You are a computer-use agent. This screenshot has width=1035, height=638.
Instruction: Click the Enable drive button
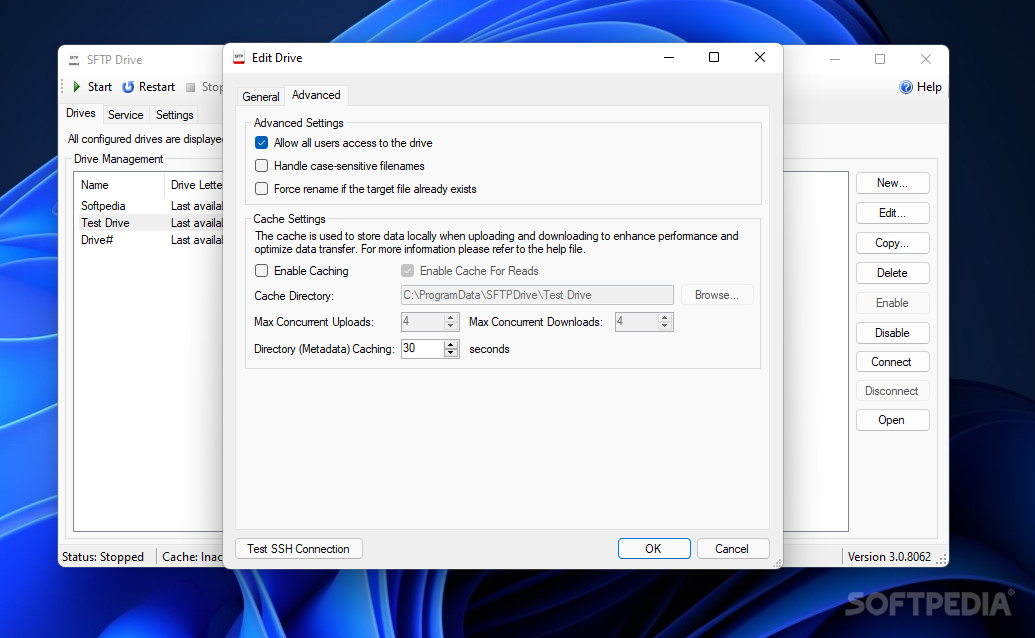pyautogui.click(x=892, y=303)
